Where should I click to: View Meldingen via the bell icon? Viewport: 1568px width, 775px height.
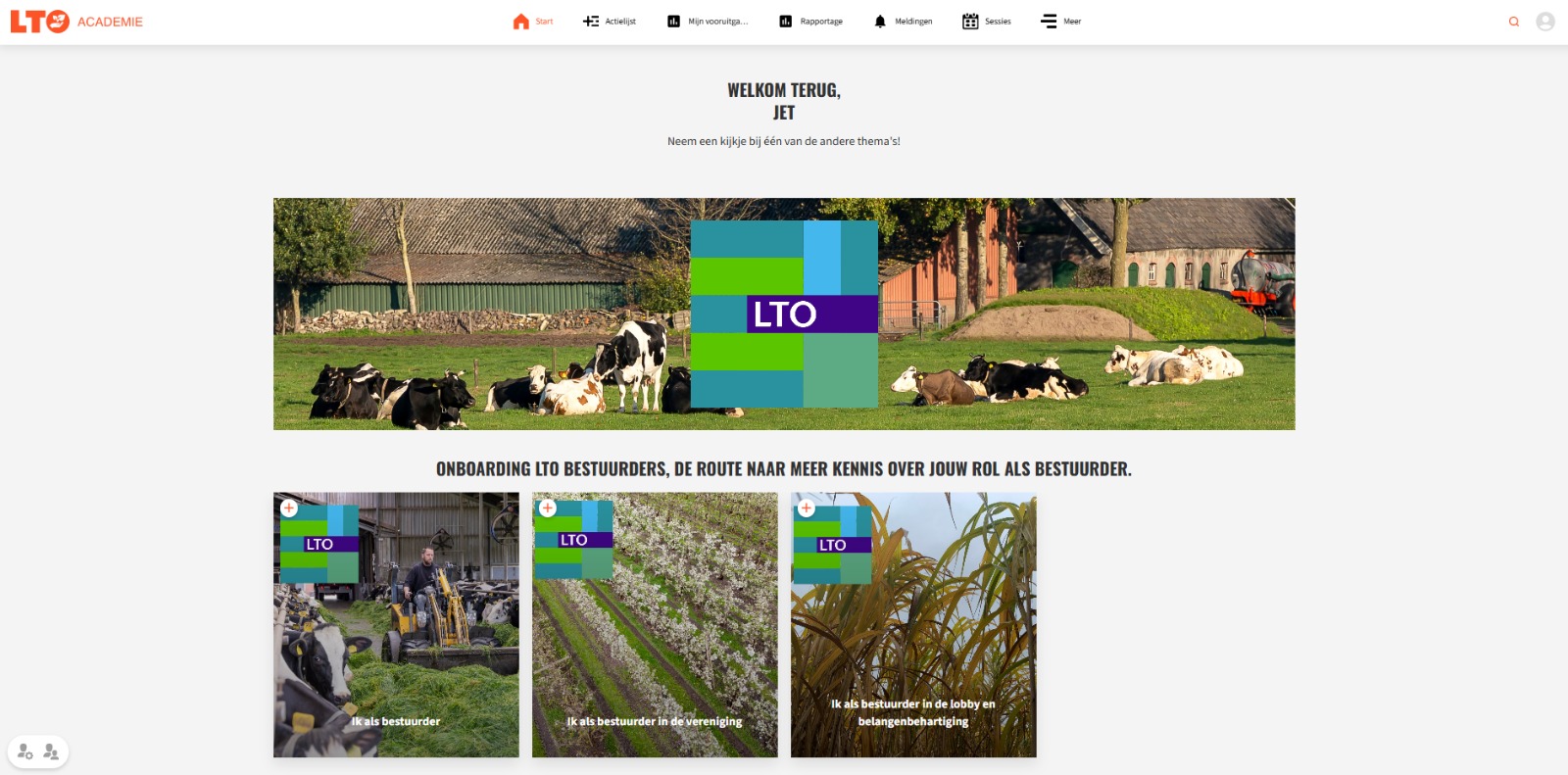click(903, 22)
